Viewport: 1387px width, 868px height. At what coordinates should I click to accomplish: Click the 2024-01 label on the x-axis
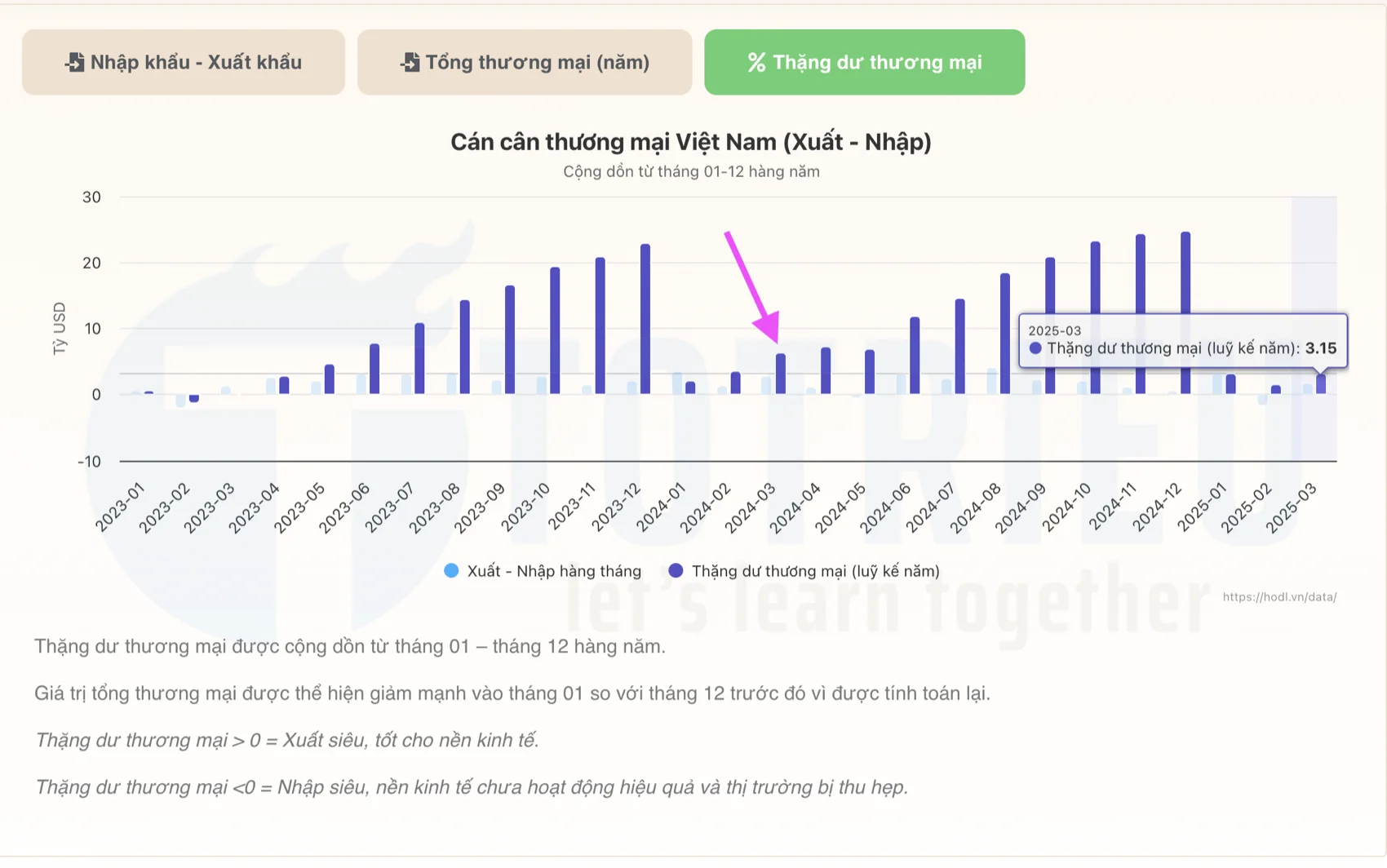point(662,507)
